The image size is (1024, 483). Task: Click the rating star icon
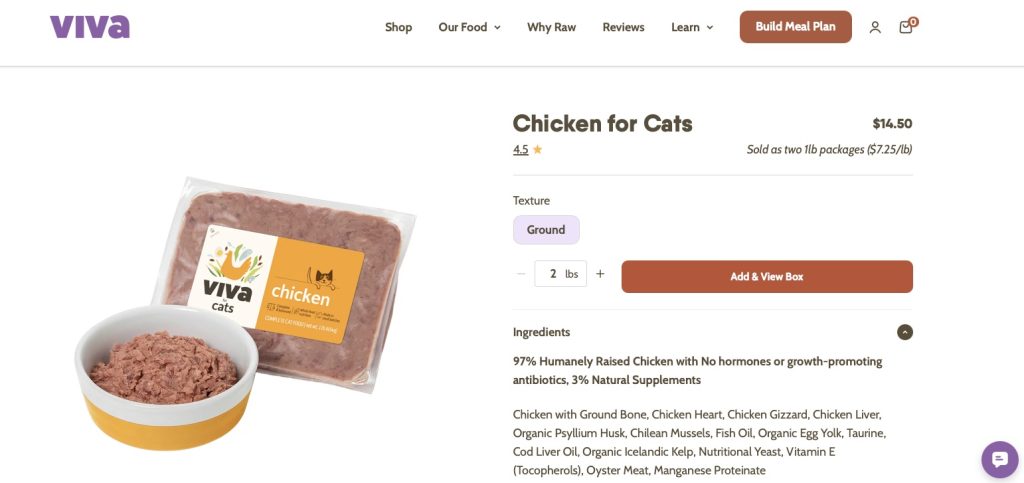tap(537, 150)
